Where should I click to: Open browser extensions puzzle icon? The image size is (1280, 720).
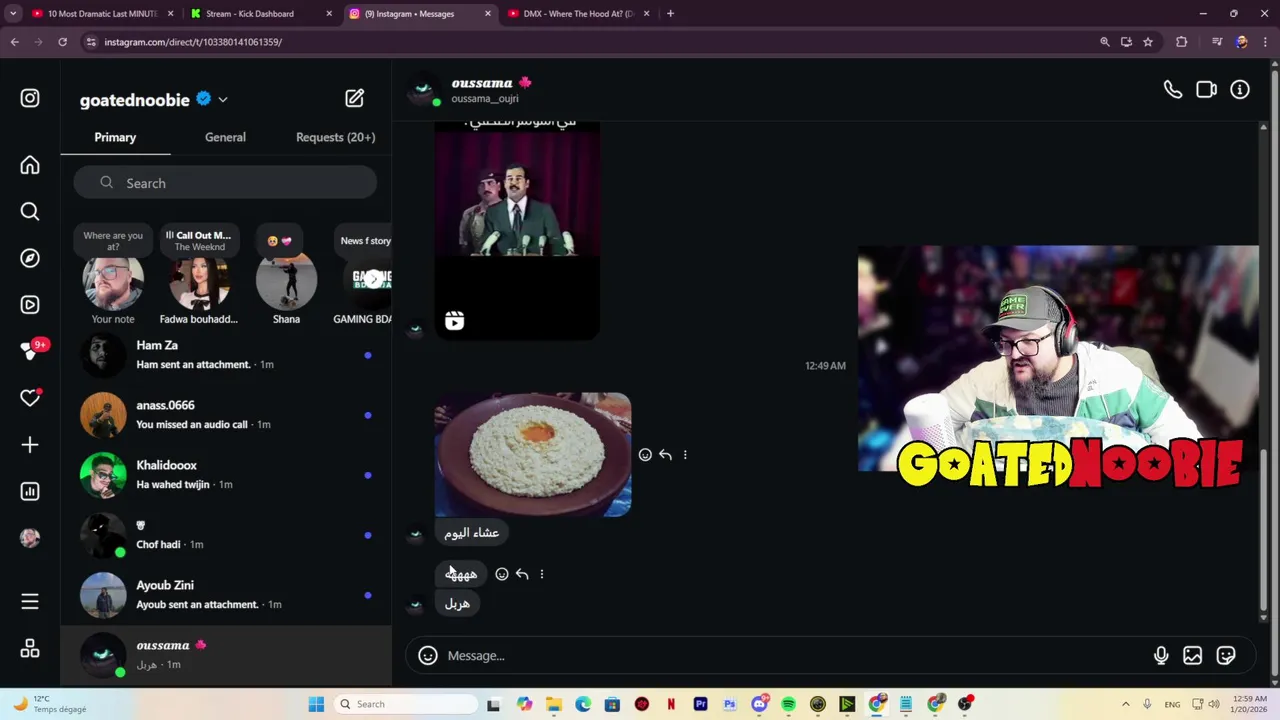1182,42
